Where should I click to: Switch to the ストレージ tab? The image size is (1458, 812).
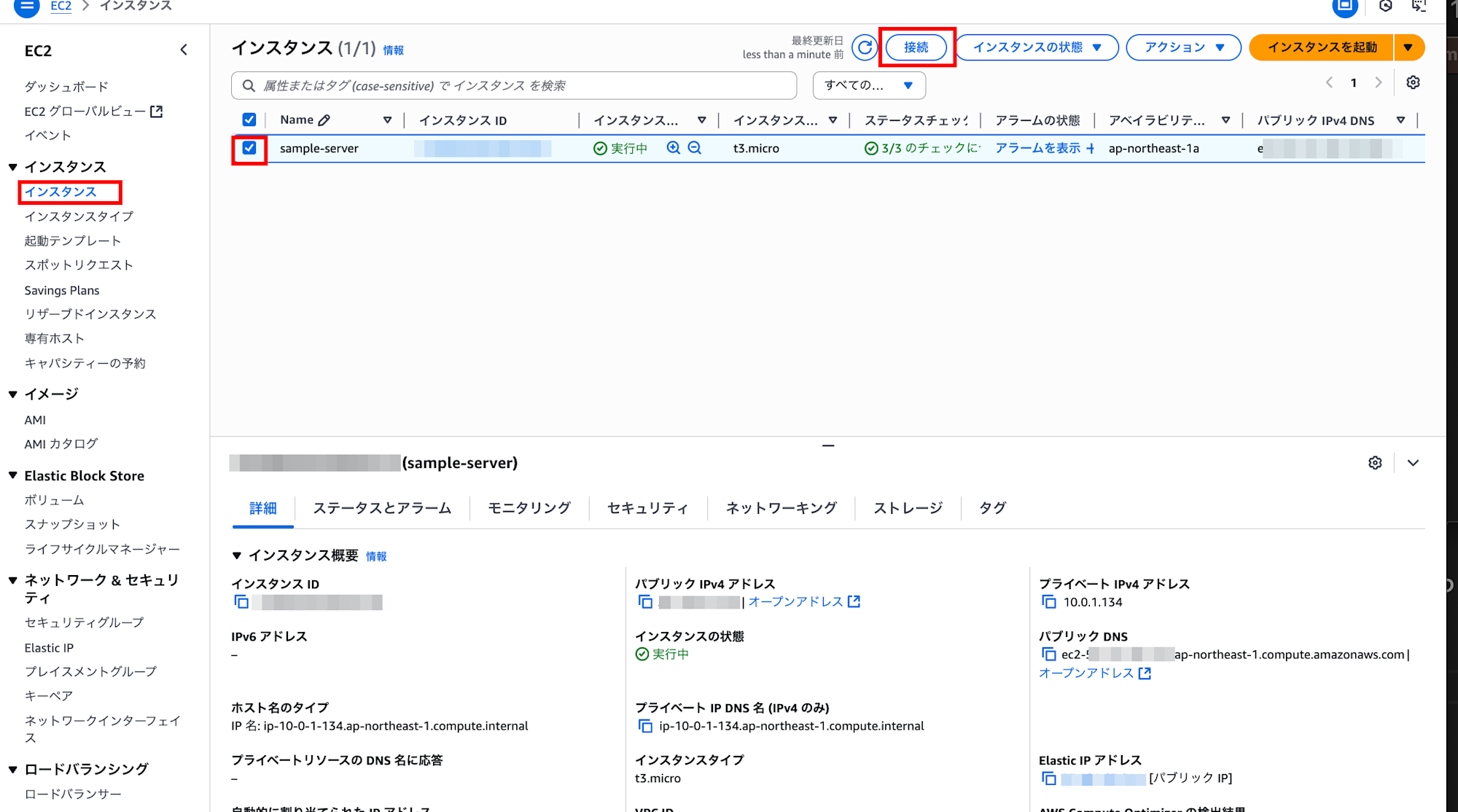tap(908, 508)
